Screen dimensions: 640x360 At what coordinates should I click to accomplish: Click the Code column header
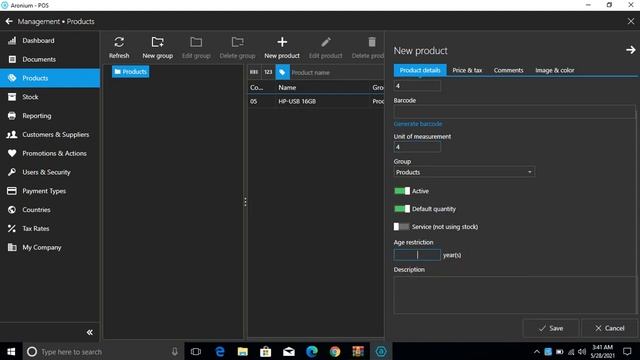(x=257, y=87)
